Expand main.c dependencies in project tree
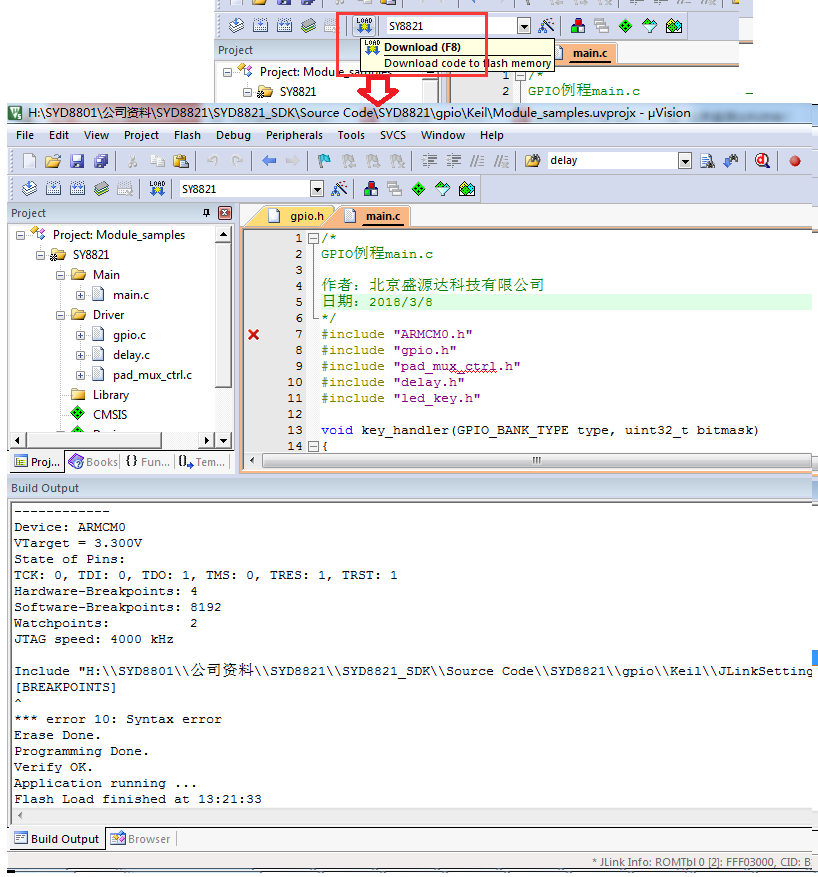This screenshot has width=818, height=877. [81, 295]
